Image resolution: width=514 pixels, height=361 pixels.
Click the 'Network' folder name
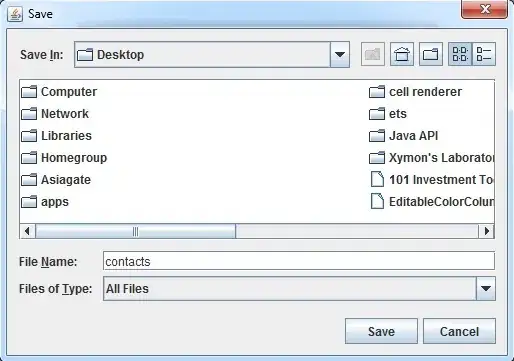(65, 114)
